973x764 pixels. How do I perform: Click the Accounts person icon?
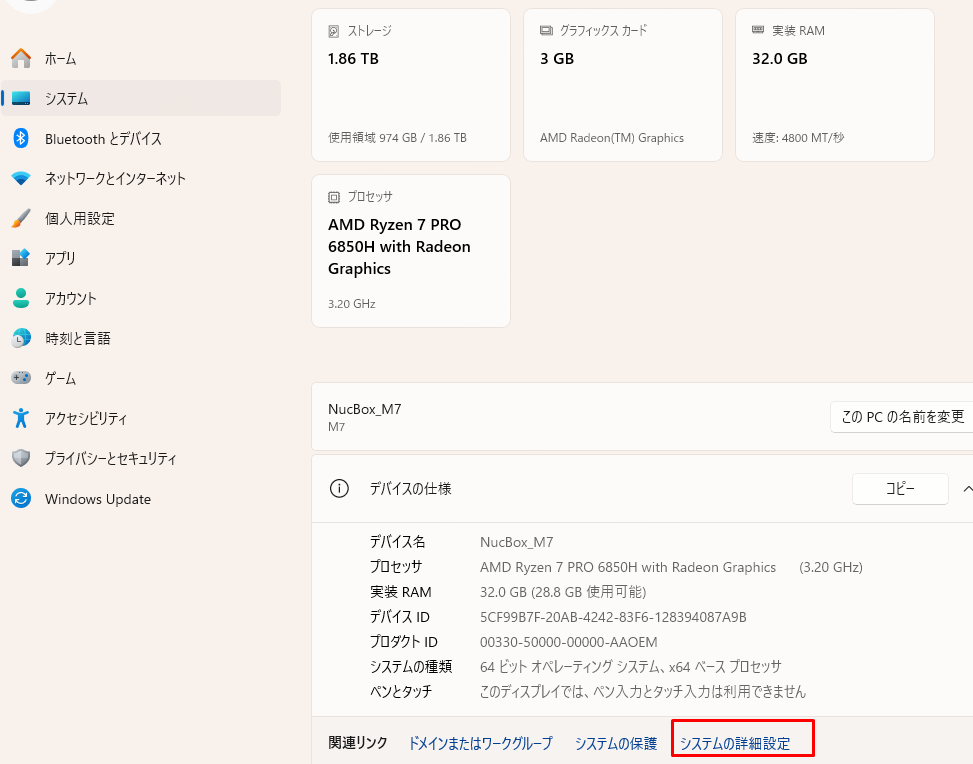tap(21, 298)
